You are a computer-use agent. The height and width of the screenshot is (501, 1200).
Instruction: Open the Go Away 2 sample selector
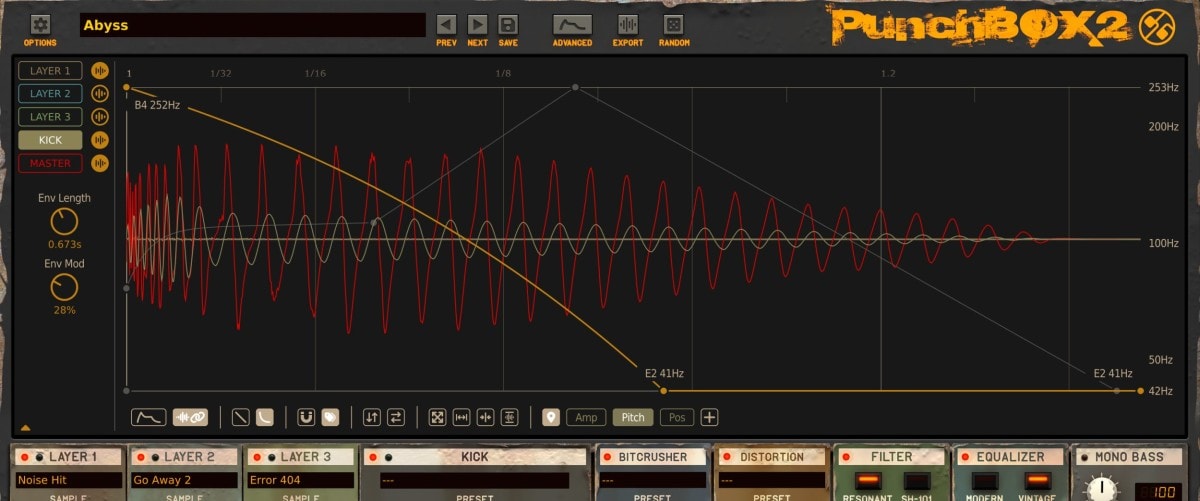(x=185, y=480)
